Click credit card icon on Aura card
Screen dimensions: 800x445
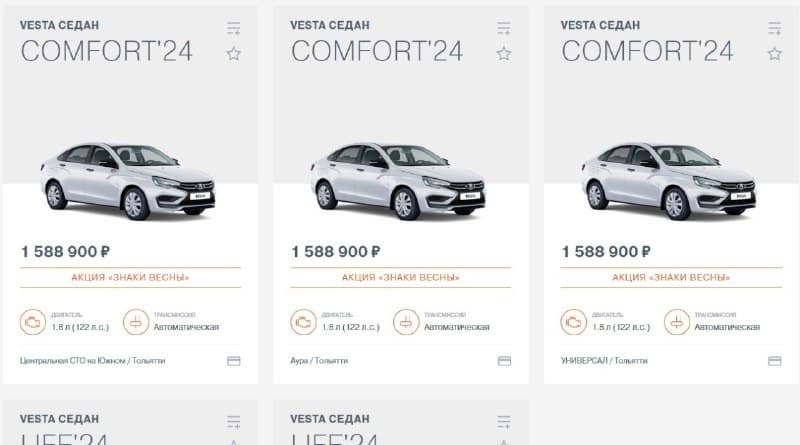coord(504,361)
